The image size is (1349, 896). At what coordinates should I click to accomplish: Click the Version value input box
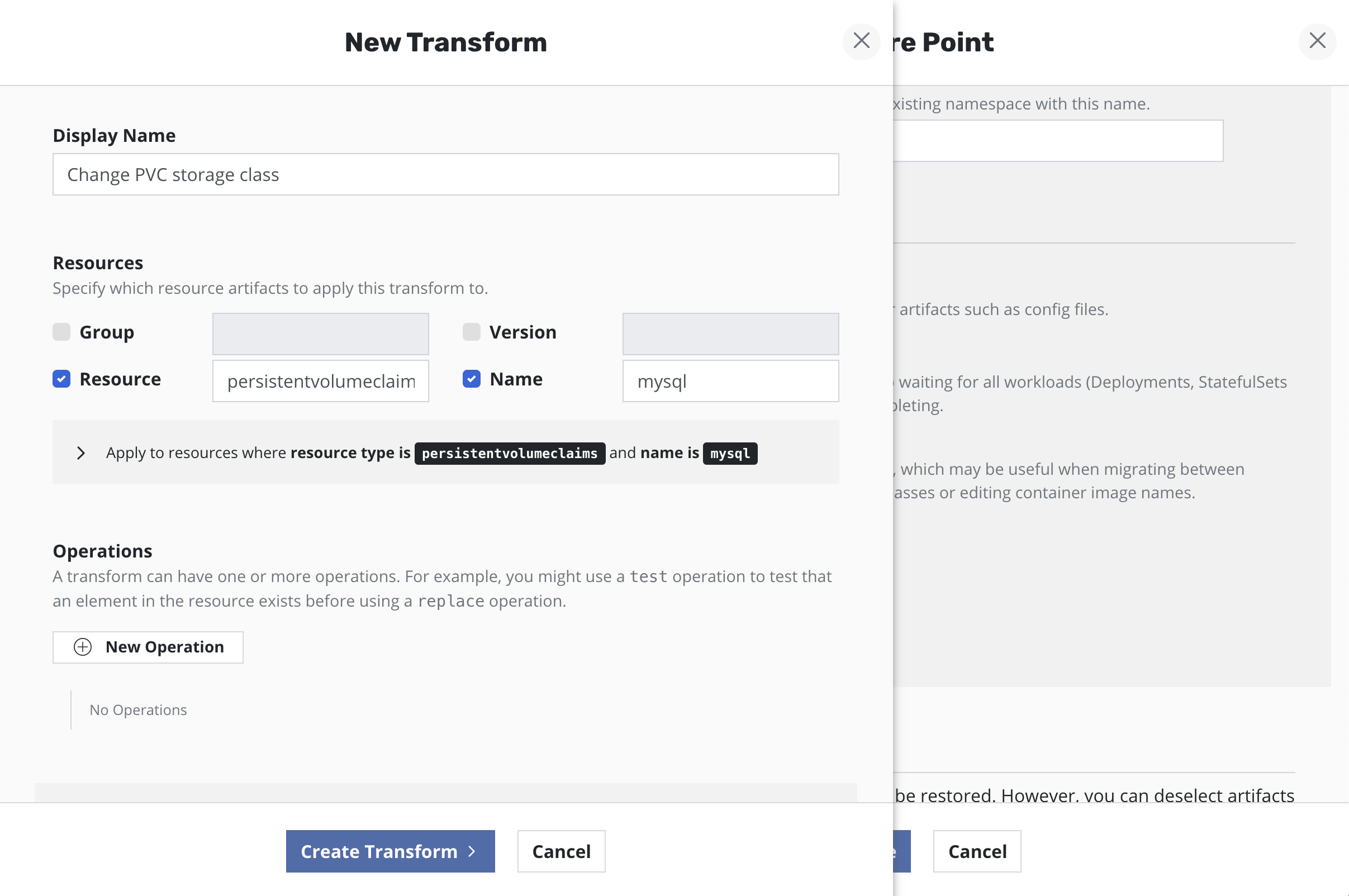pos(730,333)
